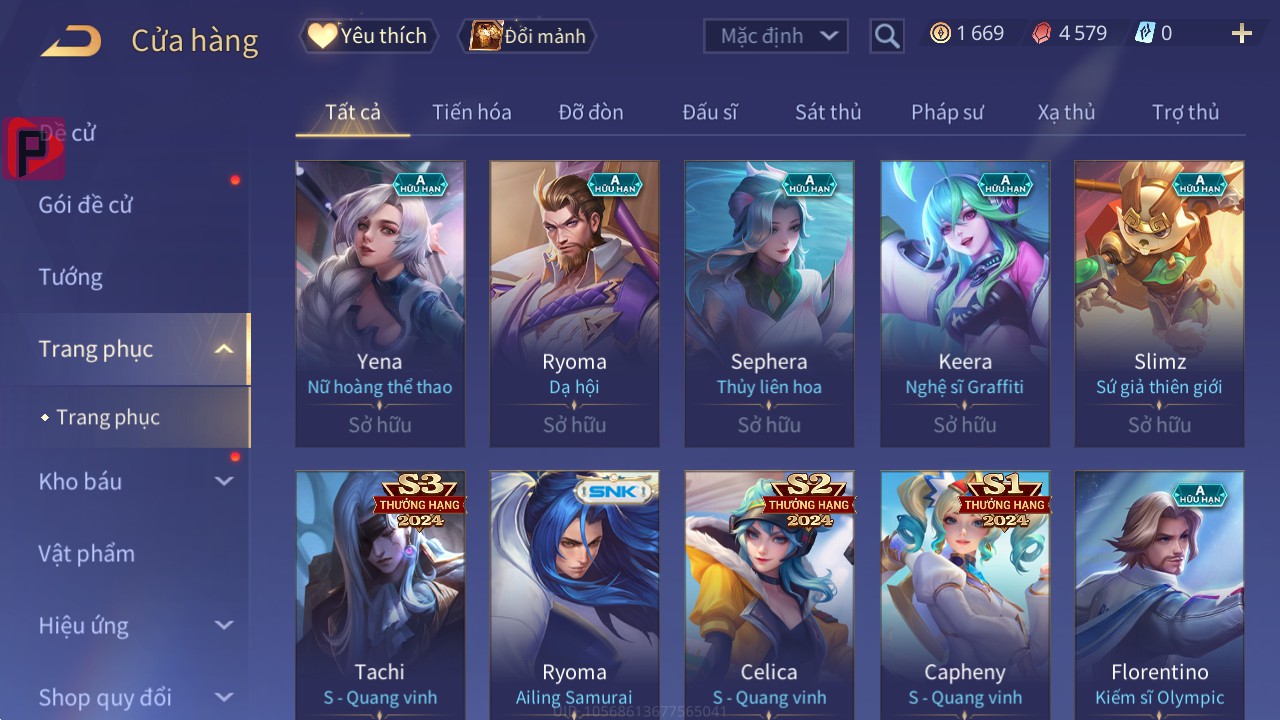Open search with the magnifier icon

[x=887, y=37]
